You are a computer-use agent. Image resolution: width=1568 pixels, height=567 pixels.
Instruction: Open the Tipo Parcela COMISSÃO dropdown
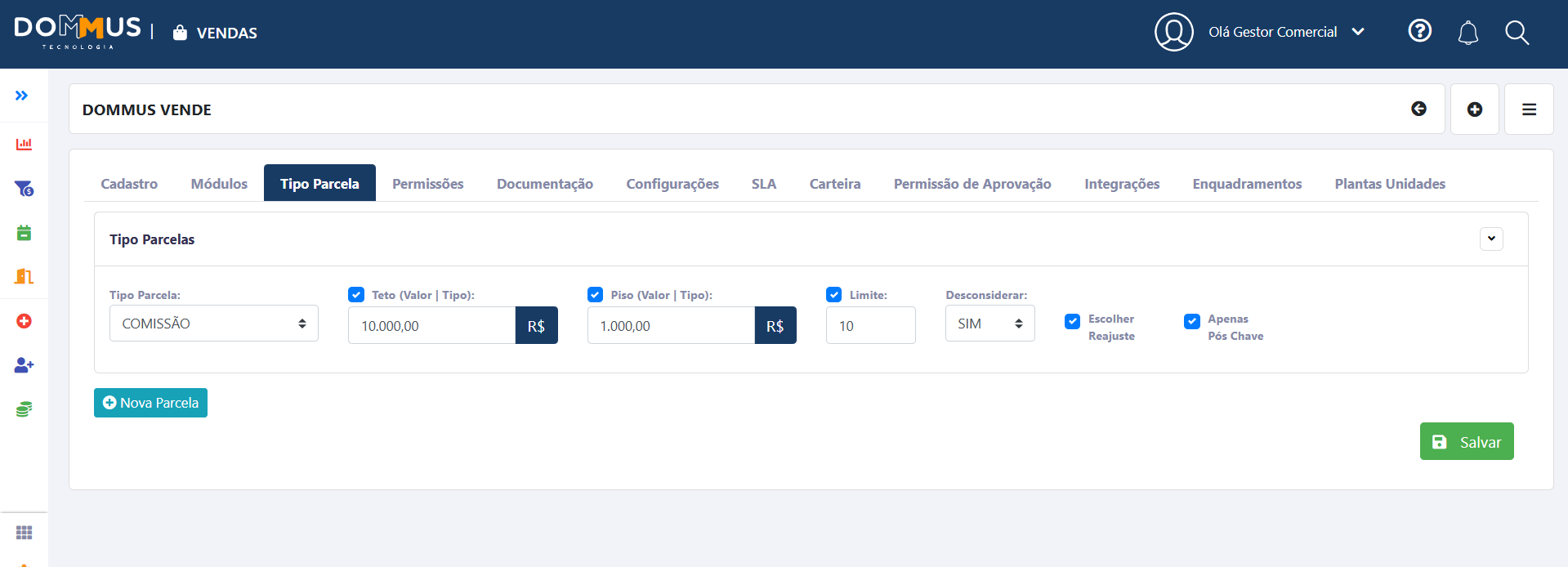click(x=213, y=324)
